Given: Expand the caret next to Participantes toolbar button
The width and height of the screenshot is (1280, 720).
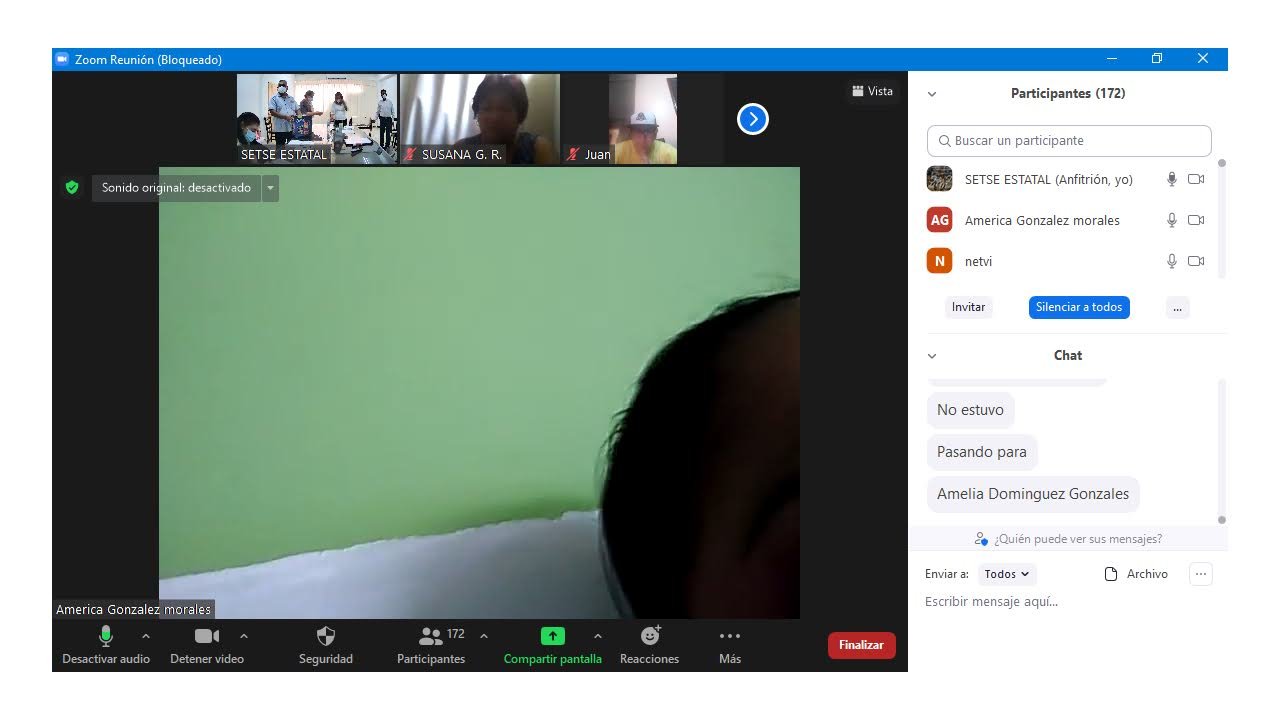Looking at the screenshot, I should click(x=484, y=636).
